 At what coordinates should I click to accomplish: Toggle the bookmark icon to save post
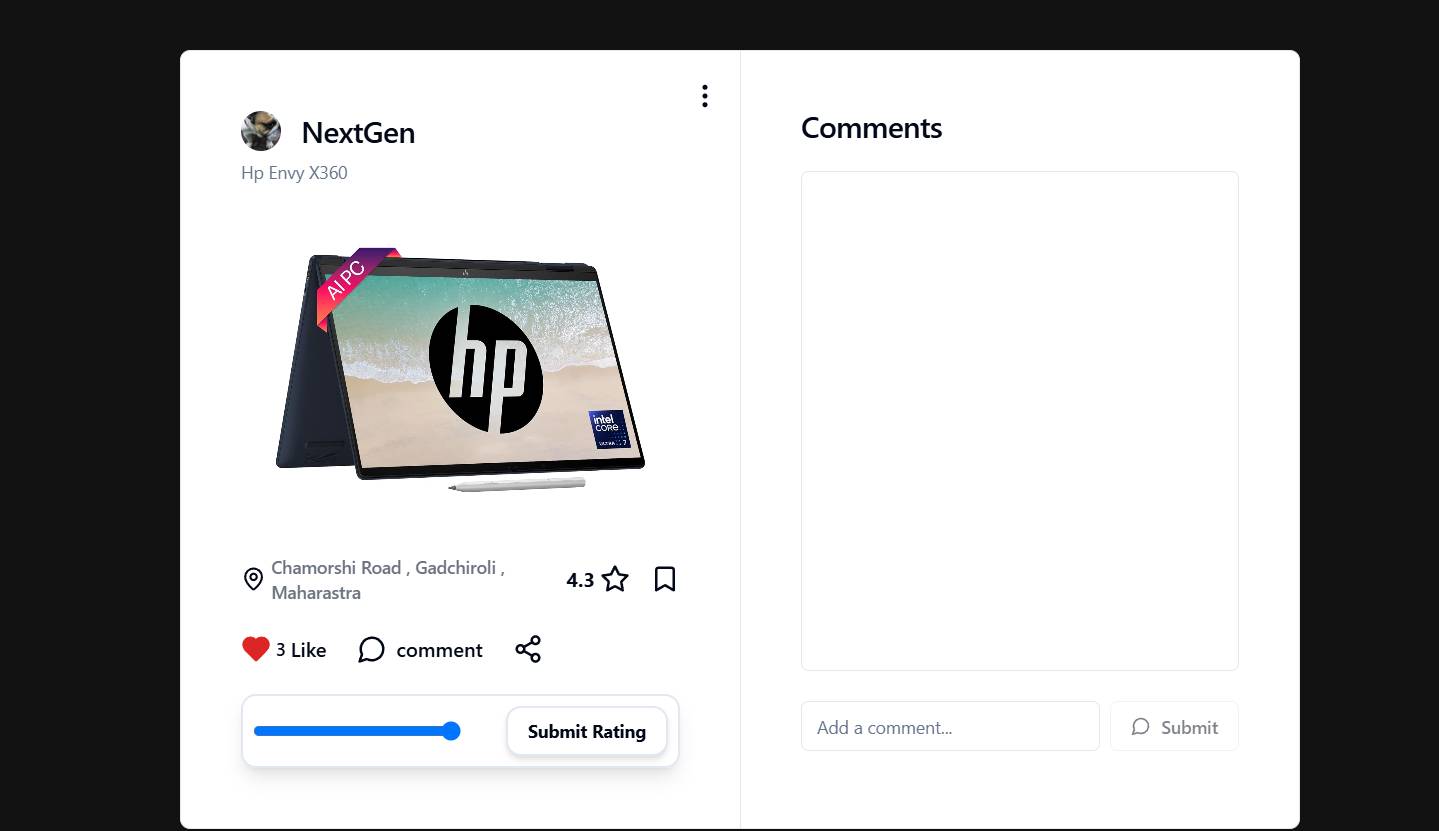(x=665, y=579)
